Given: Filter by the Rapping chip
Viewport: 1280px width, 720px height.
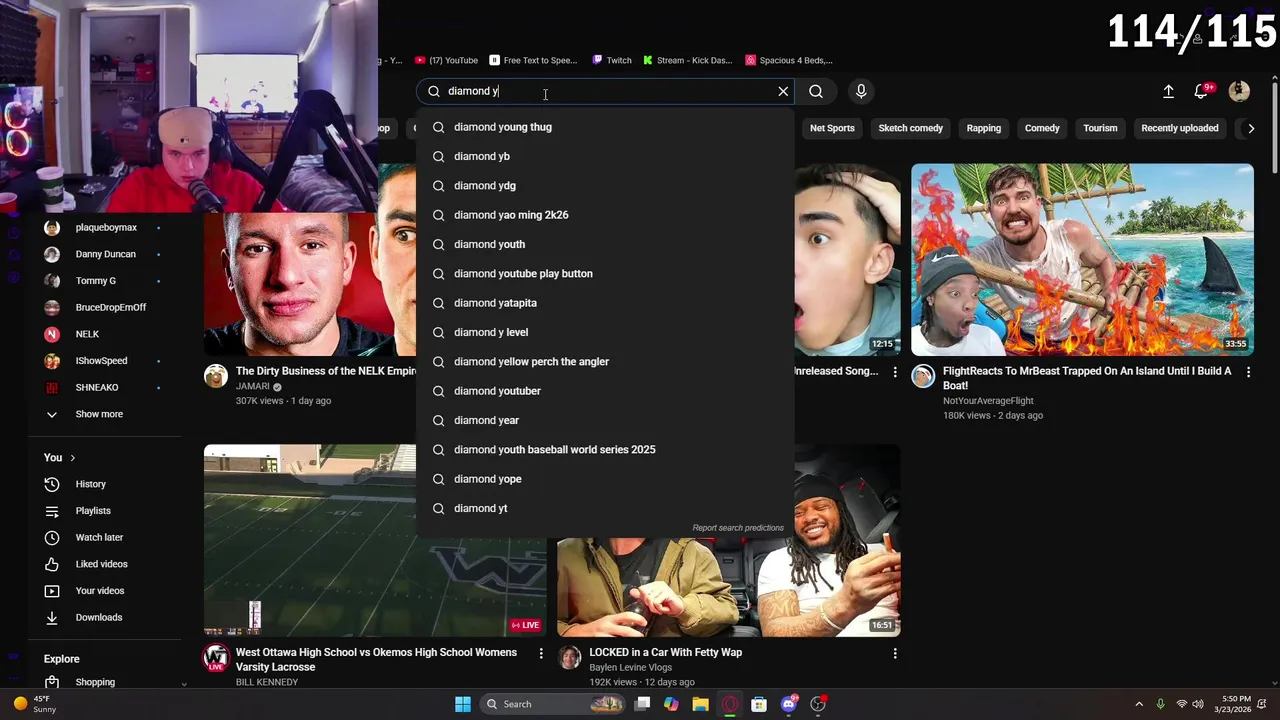Looking at the screenshot, I should click(983, 128).
